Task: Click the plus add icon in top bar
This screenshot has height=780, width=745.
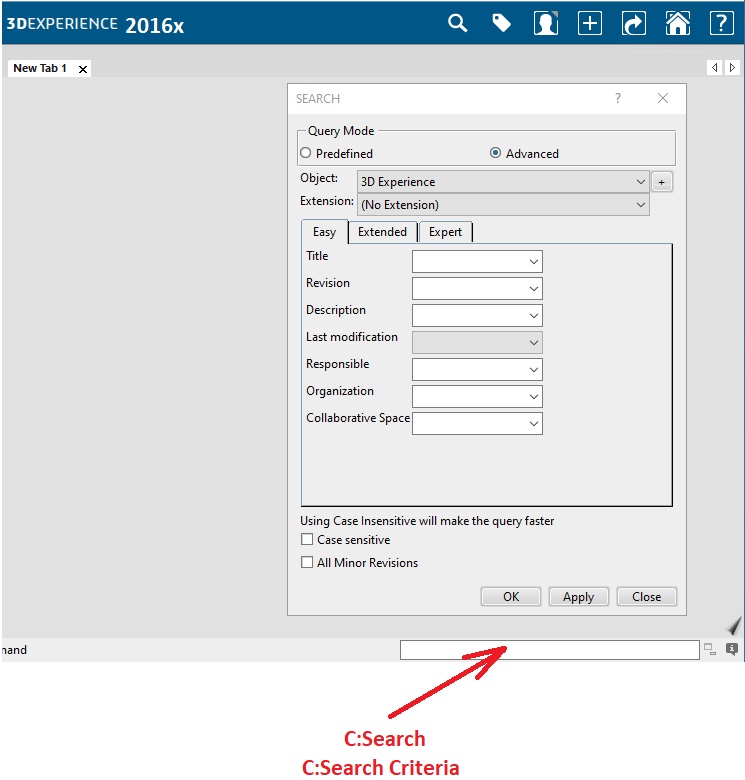Action: pos(590,23)
